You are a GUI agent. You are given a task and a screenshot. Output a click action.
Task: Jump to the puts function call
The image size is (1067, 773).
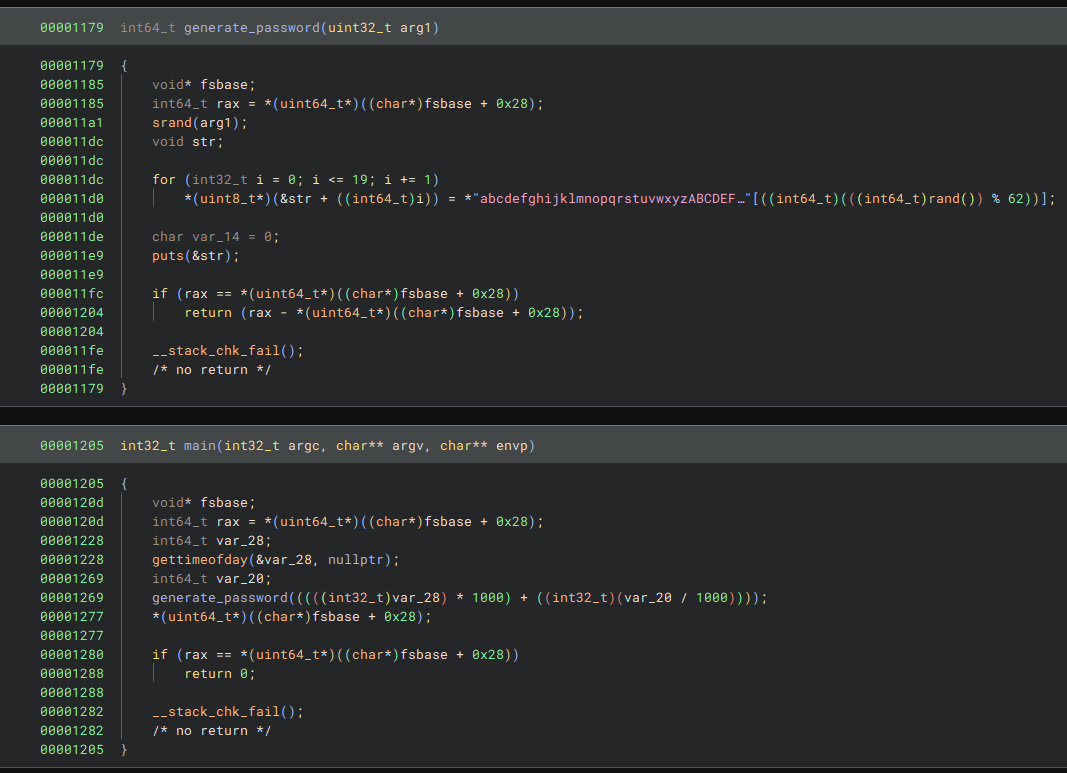[x=168, y=256]
